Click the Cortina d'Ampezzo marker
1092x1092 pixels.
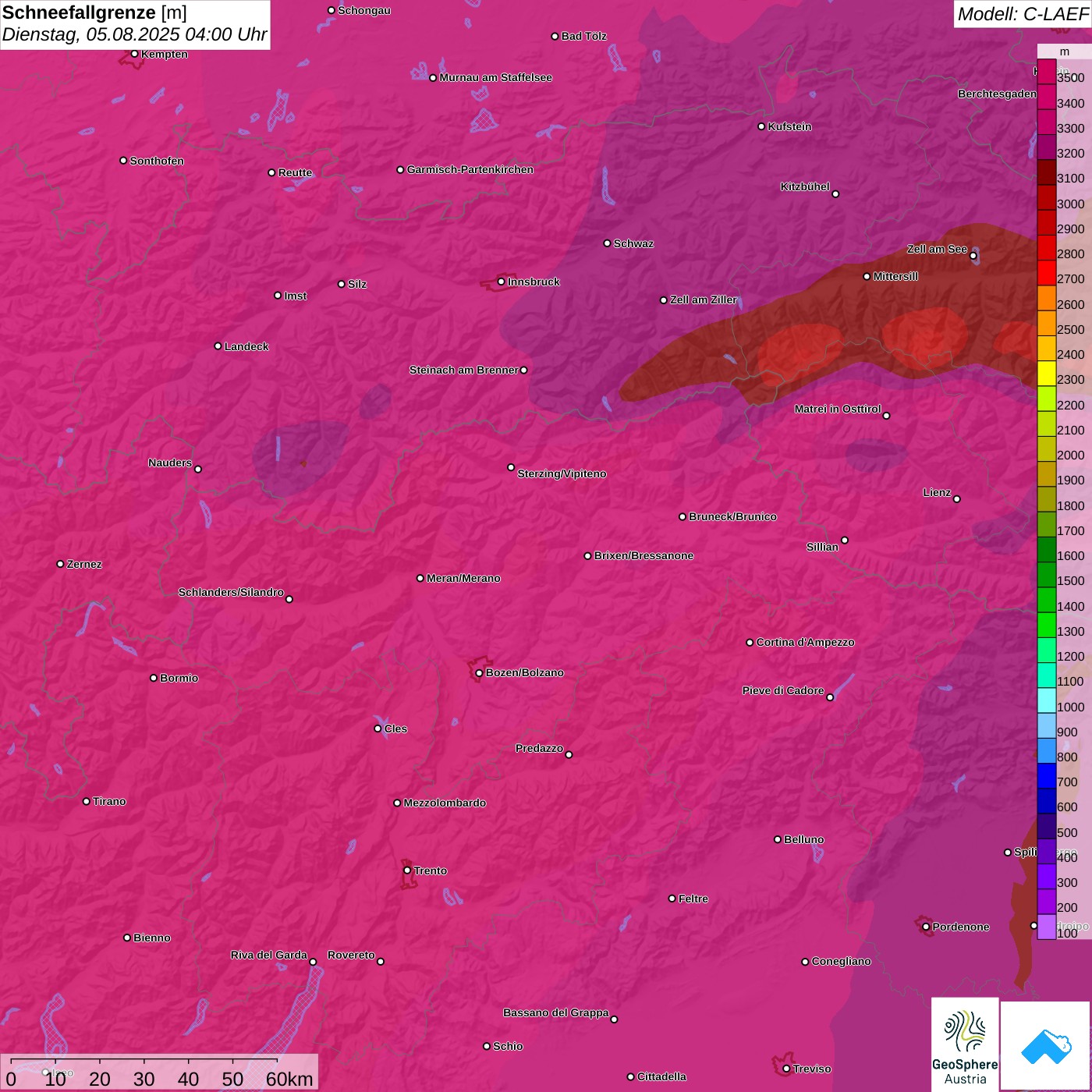click(x=750, y=643)
